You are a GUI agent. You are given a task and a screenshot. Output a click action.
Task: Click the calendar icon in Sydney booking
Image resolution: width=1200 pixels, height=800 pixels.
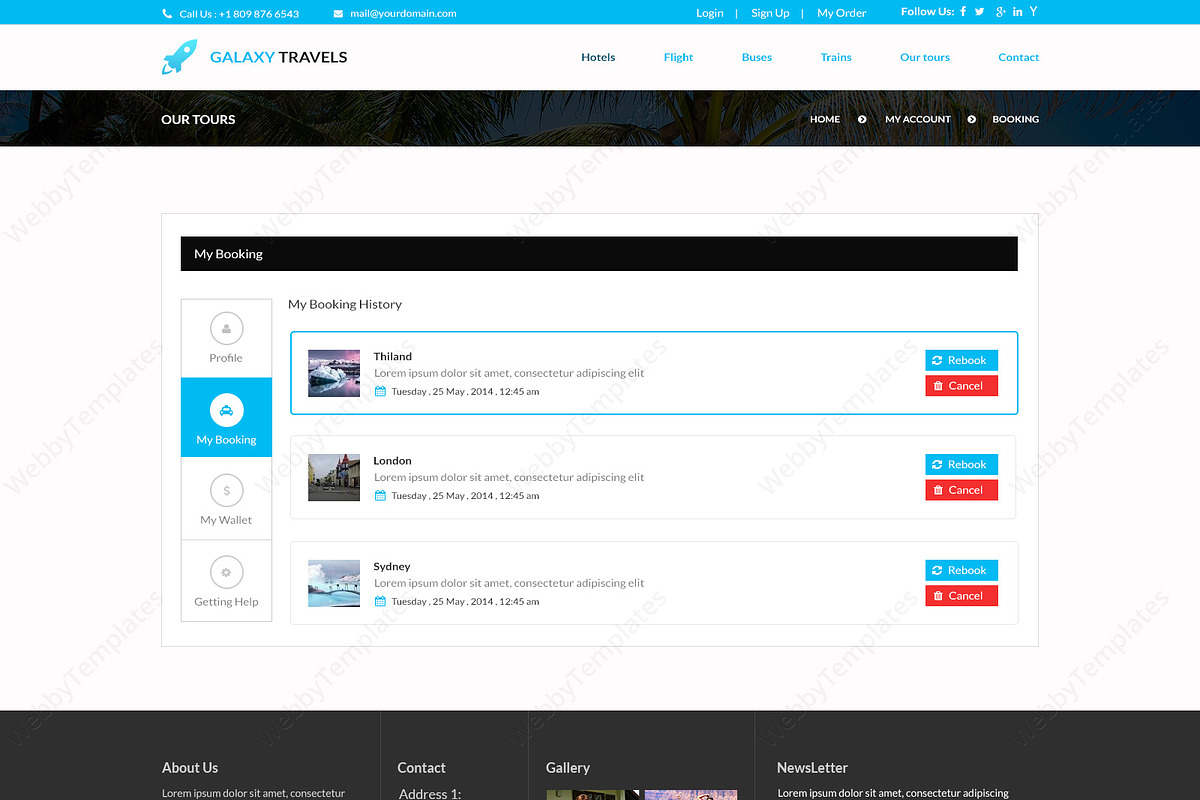(380, 601)
